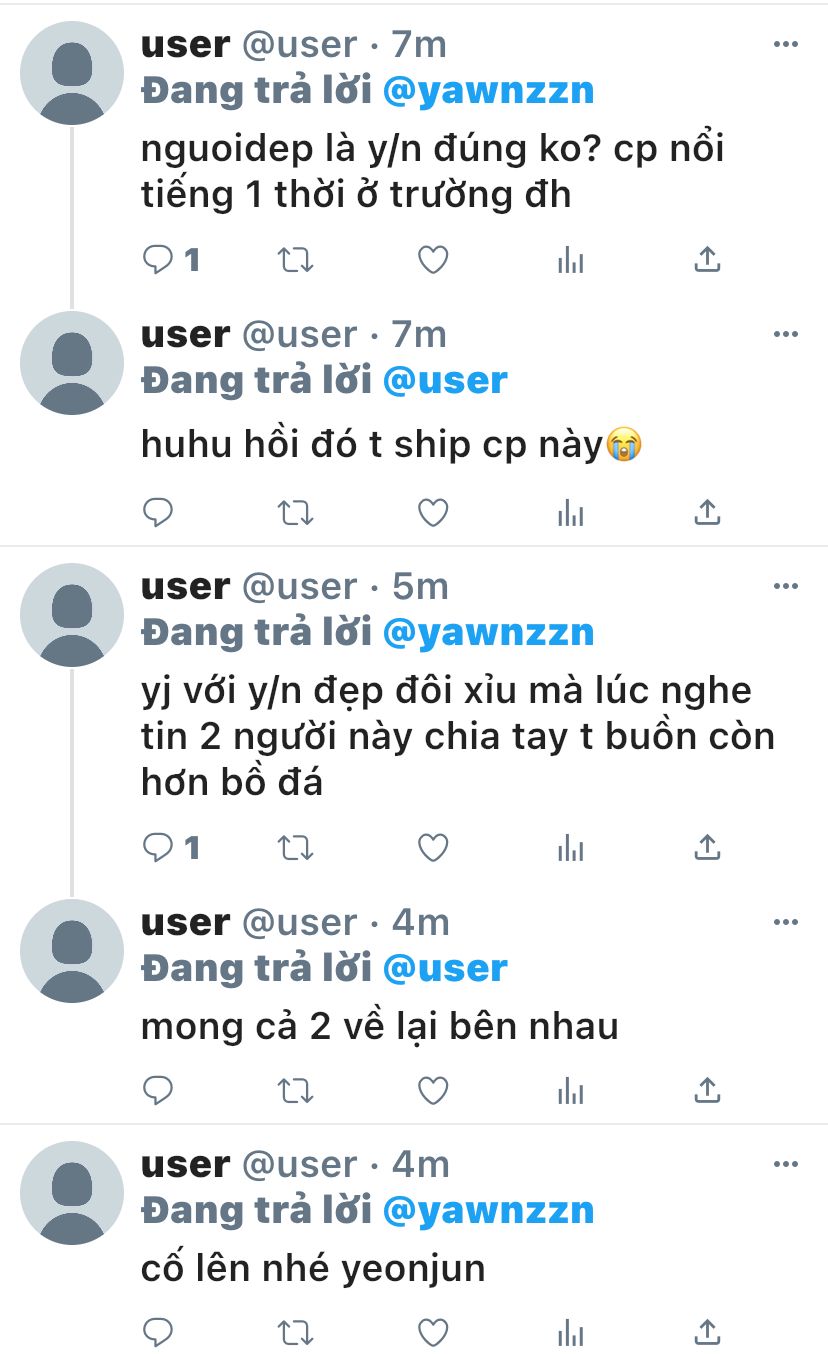Share the 'huhu hồi đó t ship' tweet
Screen dimensions: 828x1354
point(707,513)
